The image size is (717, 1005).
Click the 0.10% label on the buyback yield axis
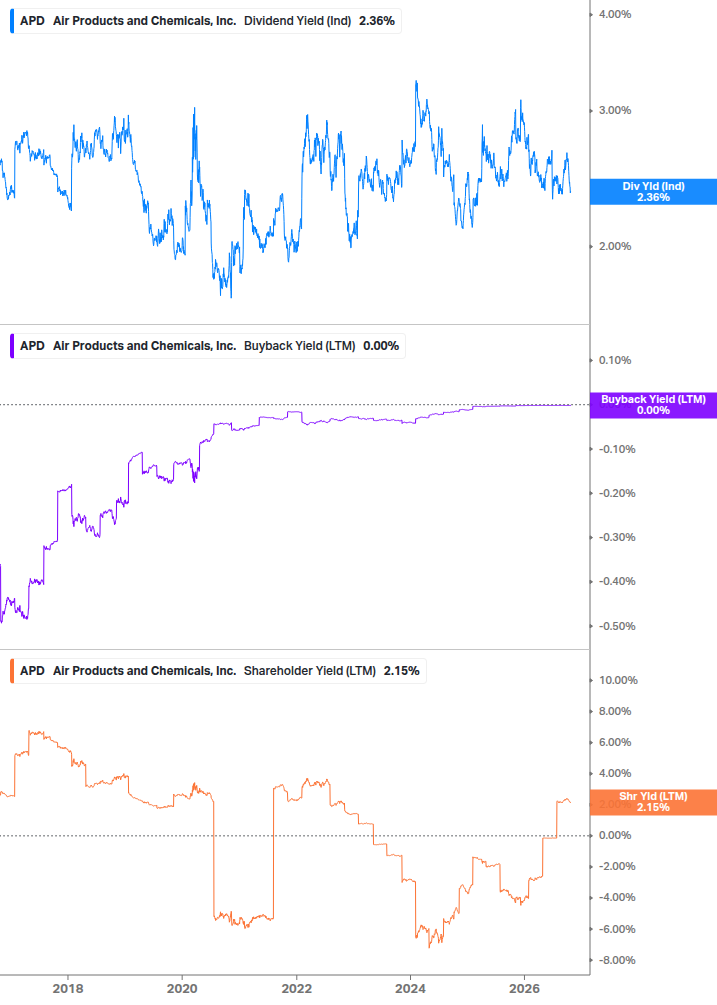click(615, 360)
